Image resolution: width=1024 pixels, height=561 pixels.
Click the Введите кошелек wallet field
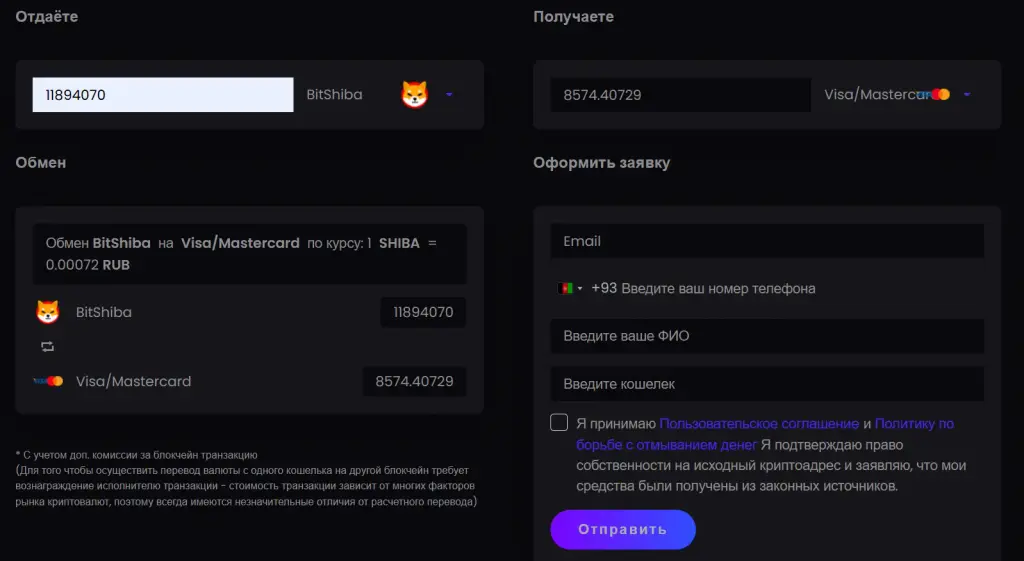pyautogui.click(x=767, y=384)
